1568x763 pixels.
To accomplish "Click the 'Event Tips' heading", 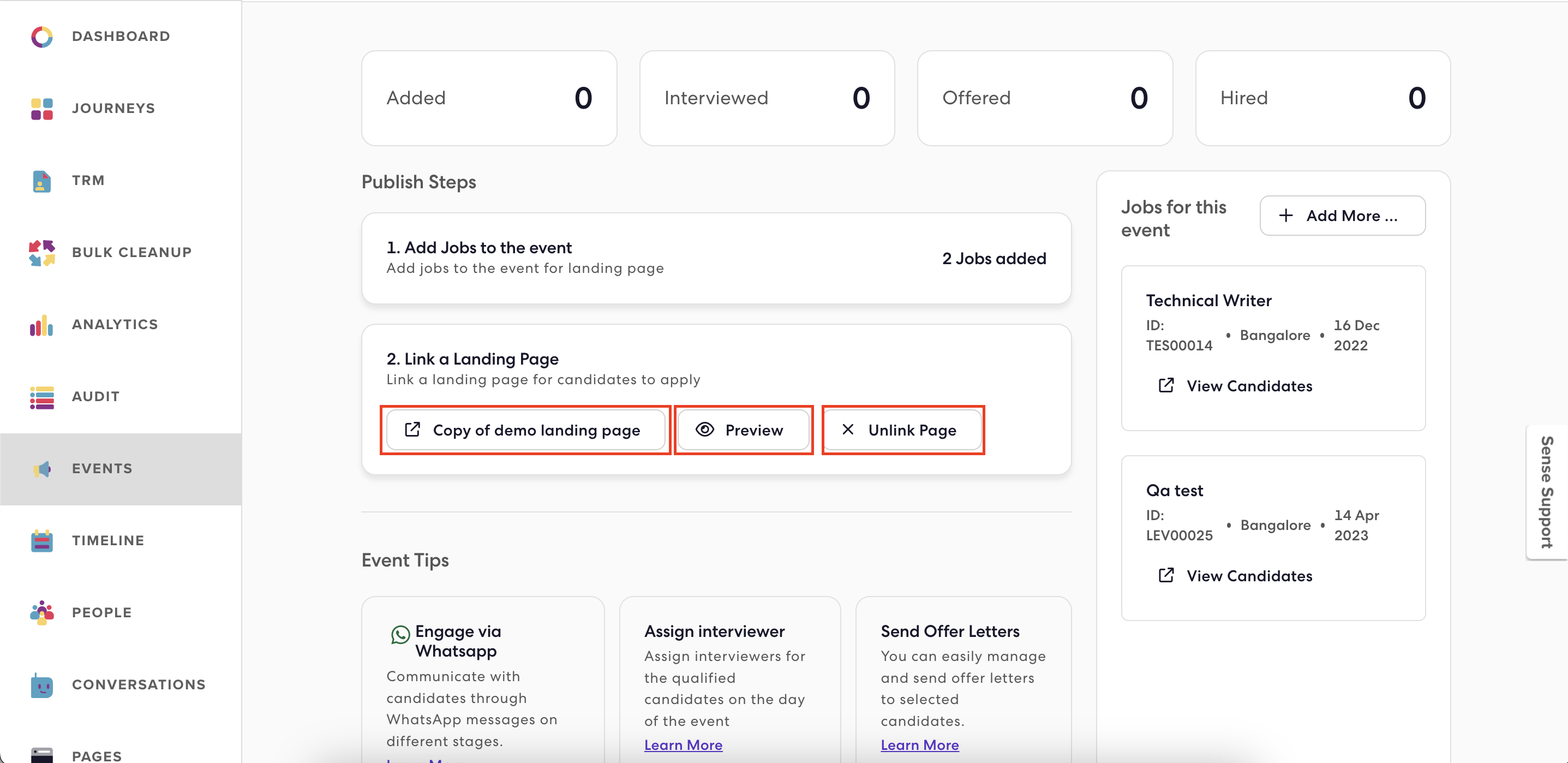I will coord(405,560).
